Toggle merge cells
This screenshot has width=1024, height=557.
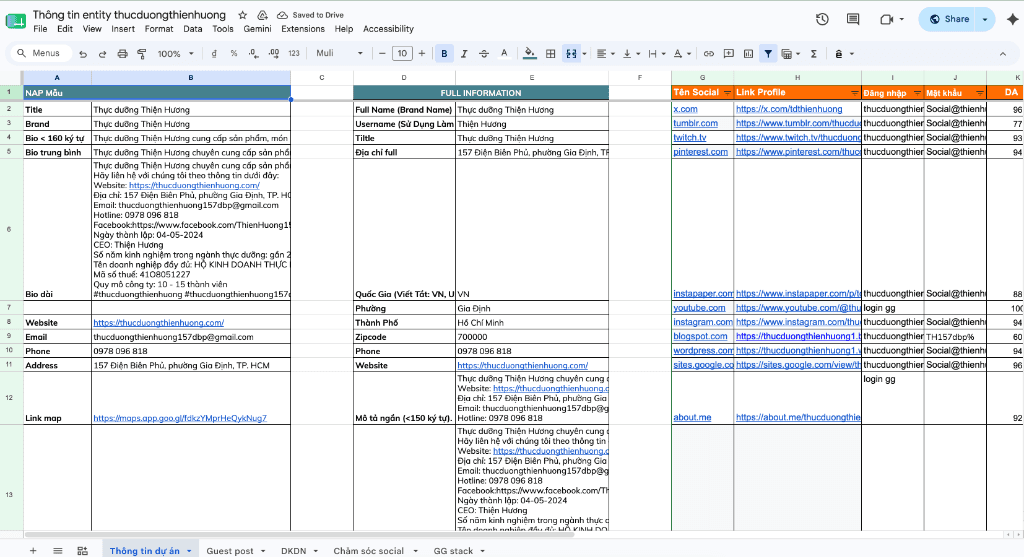click(571, 54)
